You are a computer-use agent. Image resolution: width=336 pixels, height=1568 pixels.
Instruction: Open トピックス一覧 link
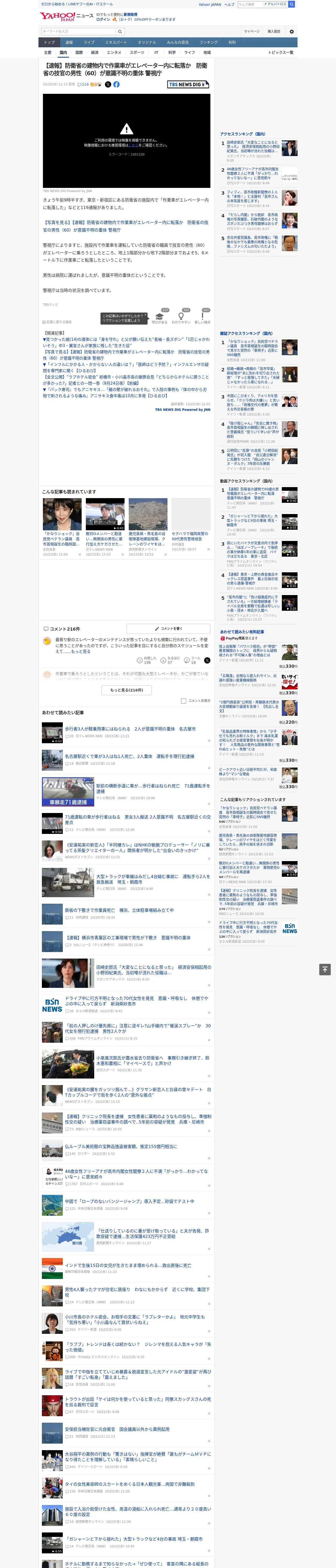[x=281, y=52]
